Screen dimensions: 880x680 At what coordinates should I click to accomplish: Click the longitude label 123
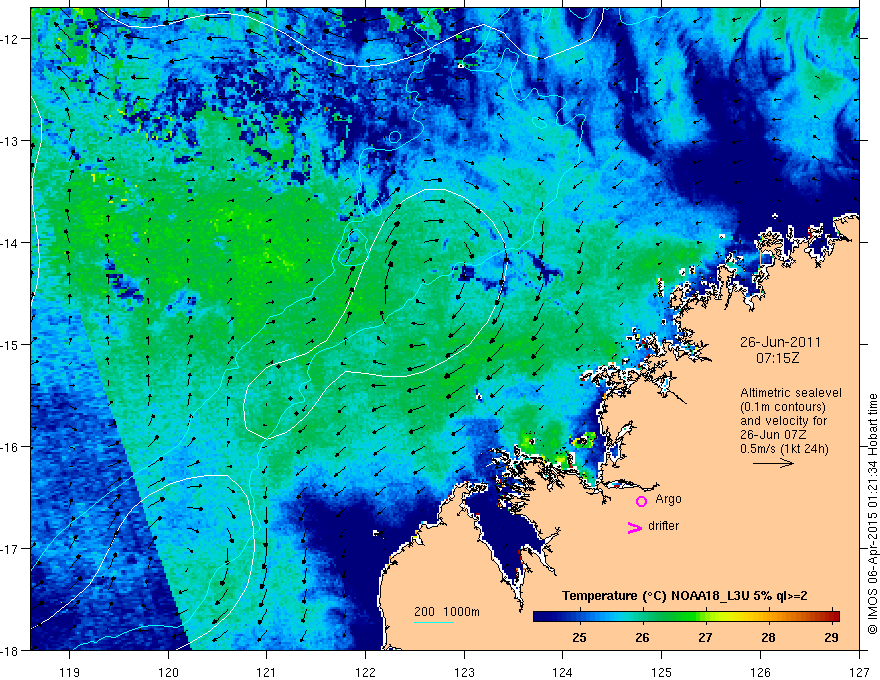464,672
